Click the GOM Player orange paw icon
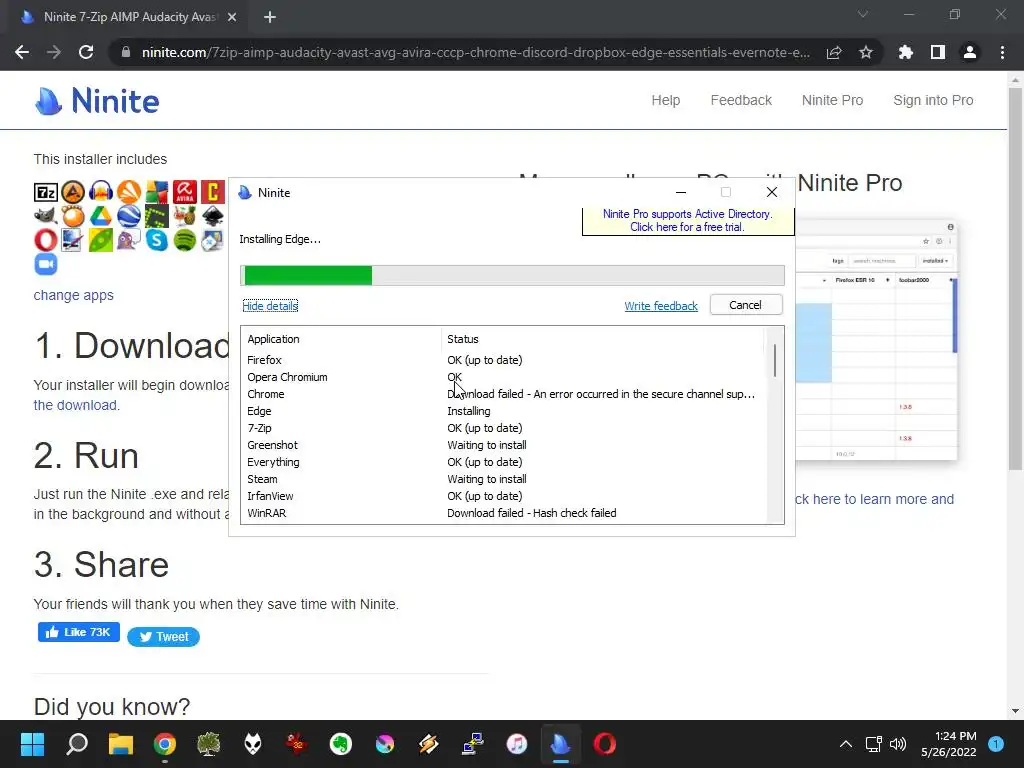 coord(73,216)
